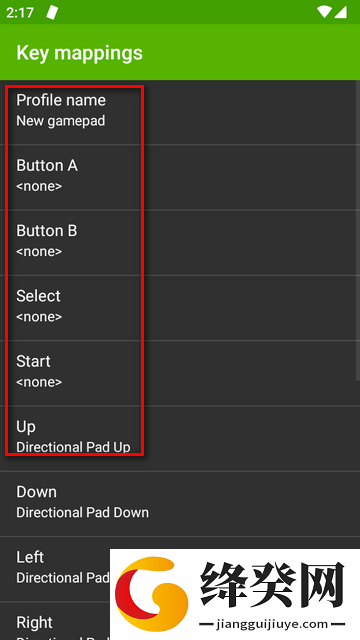Open the Down mapping entry

tap(180, 504)
